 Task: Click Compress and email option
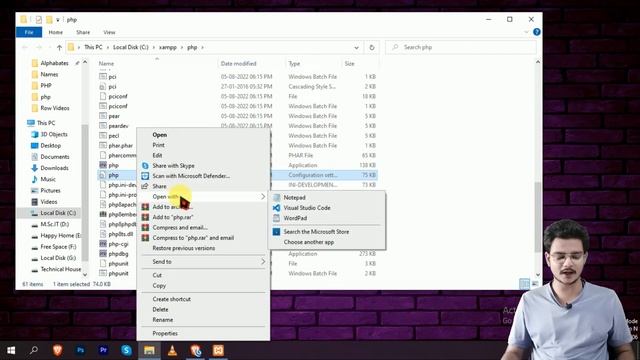tap(180, 227)
